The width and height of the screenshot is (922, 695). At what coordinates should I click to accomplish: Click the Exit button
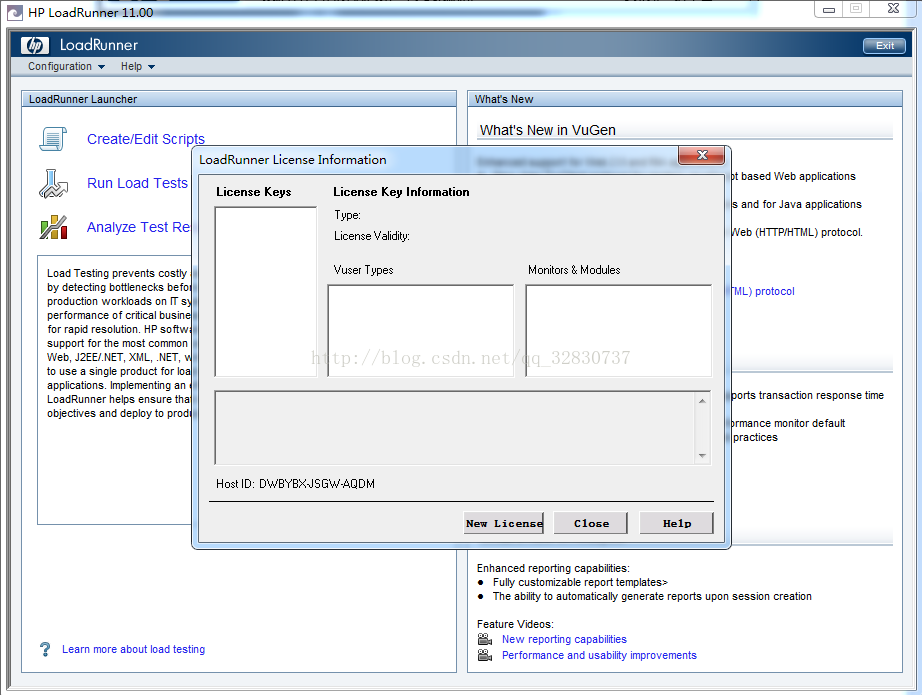click(884, 46)
